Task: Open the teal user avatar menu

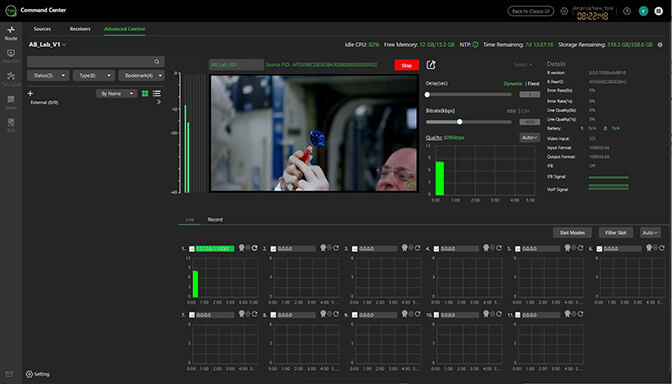Action: [x=643, y=11]
